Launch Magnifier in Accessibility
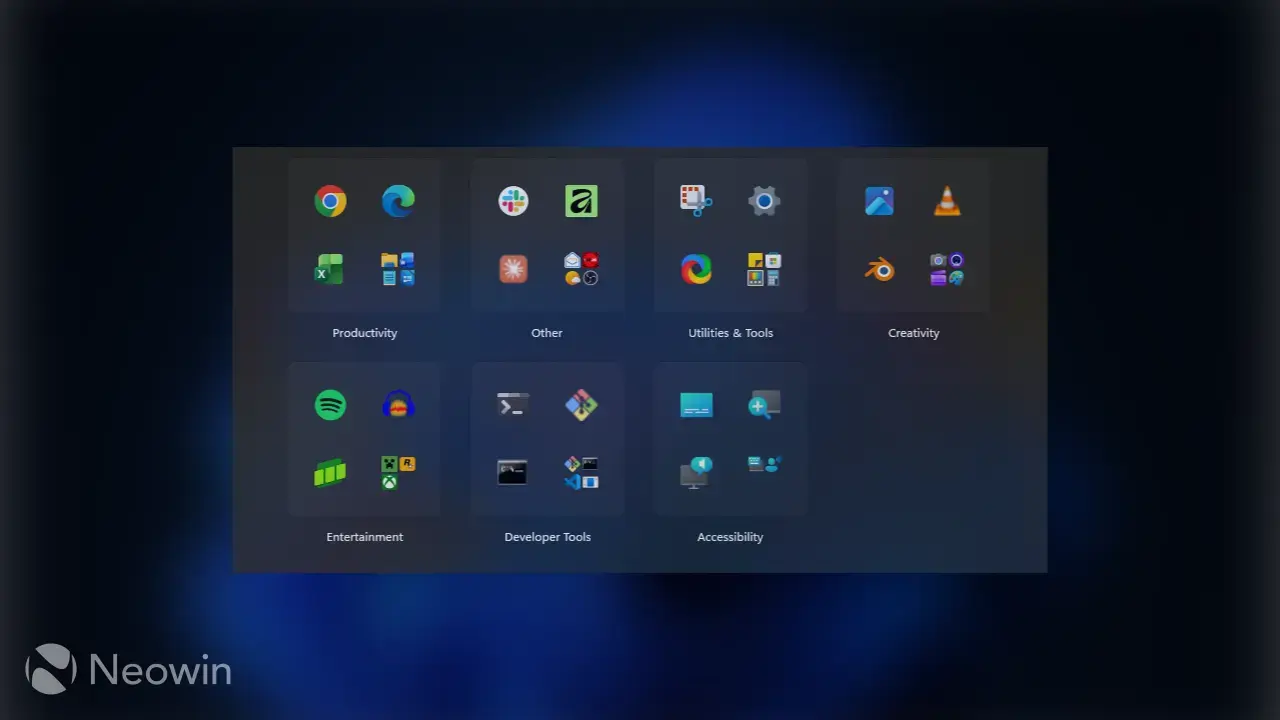 (764, 405)
